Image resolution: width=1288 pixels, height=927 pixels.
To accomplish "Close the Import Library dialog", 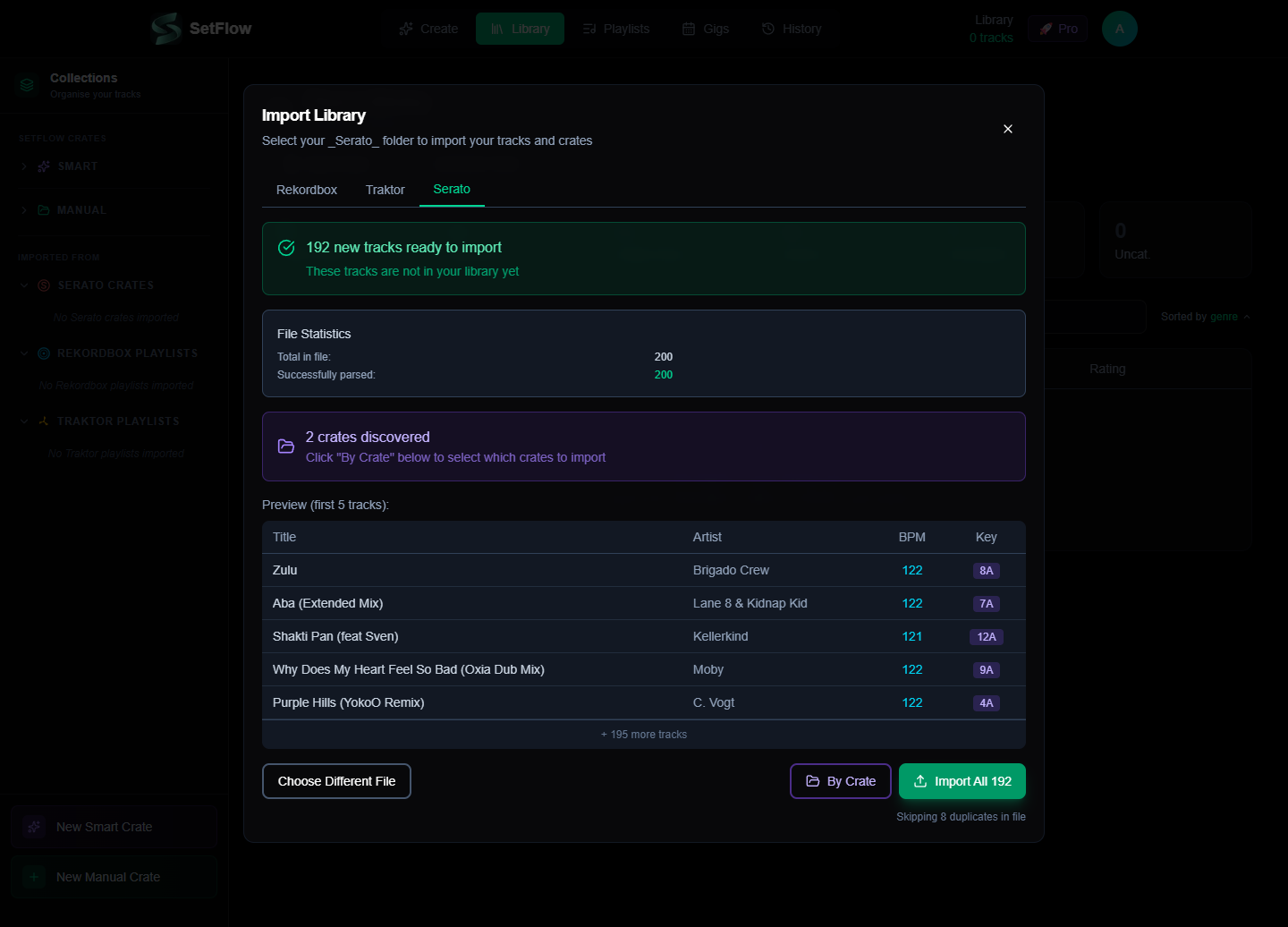I will point(1008,129).
